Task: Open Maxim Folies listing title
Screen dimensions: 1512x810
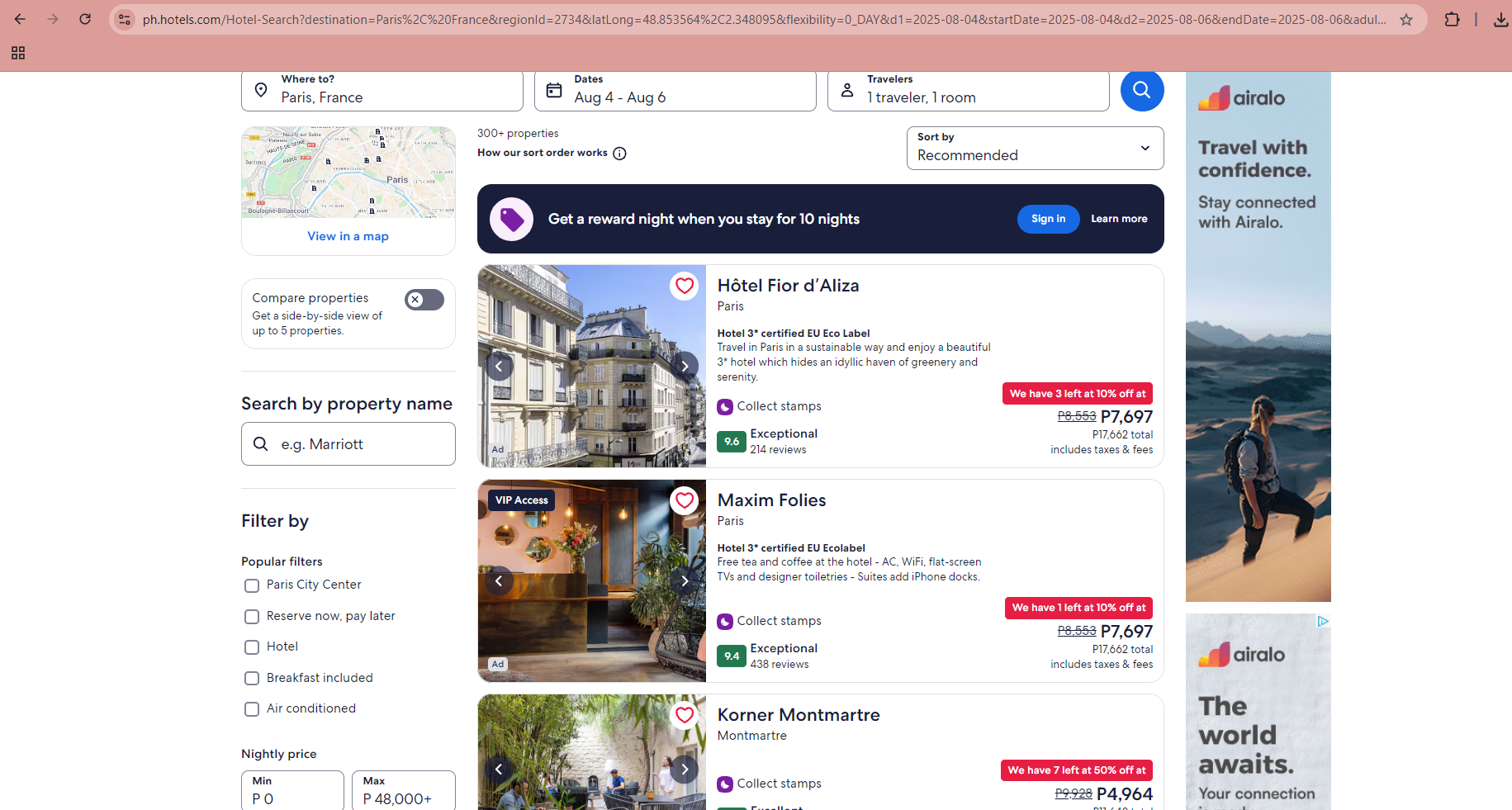Action: pyautogui.click(x=772, y=500)
